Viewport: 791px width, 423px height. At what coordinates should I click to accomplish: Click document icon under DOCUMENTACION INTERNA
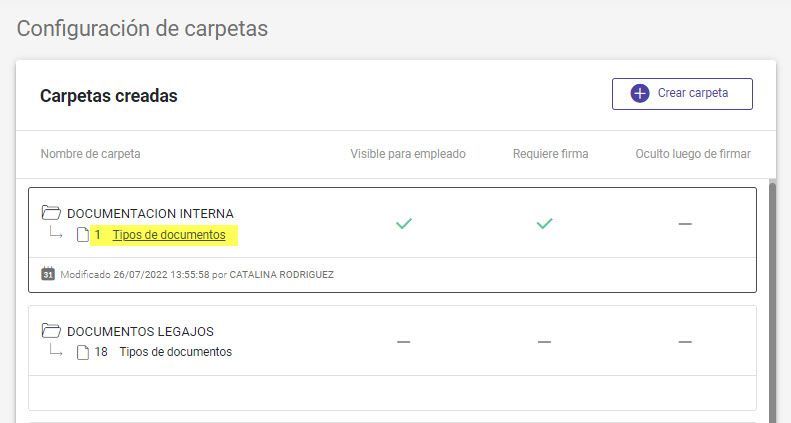[83, 234]
